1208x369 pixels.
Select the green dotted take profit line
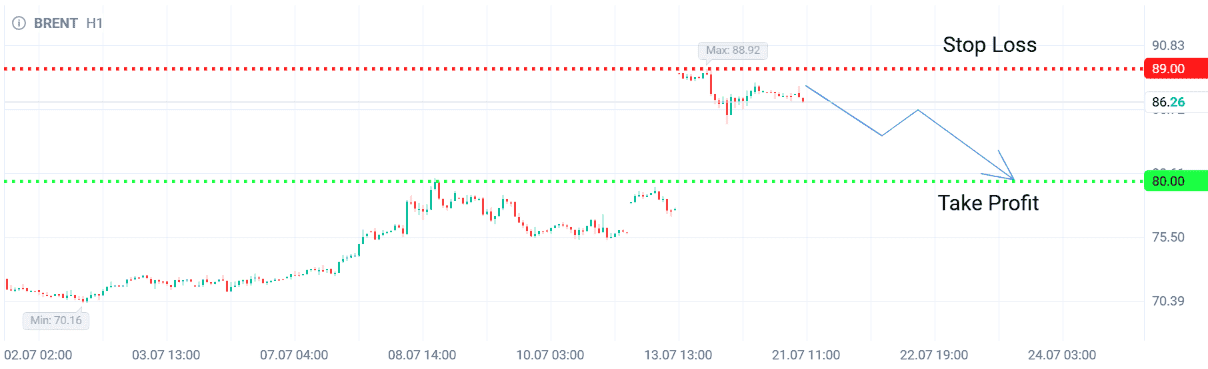[571, 181]
